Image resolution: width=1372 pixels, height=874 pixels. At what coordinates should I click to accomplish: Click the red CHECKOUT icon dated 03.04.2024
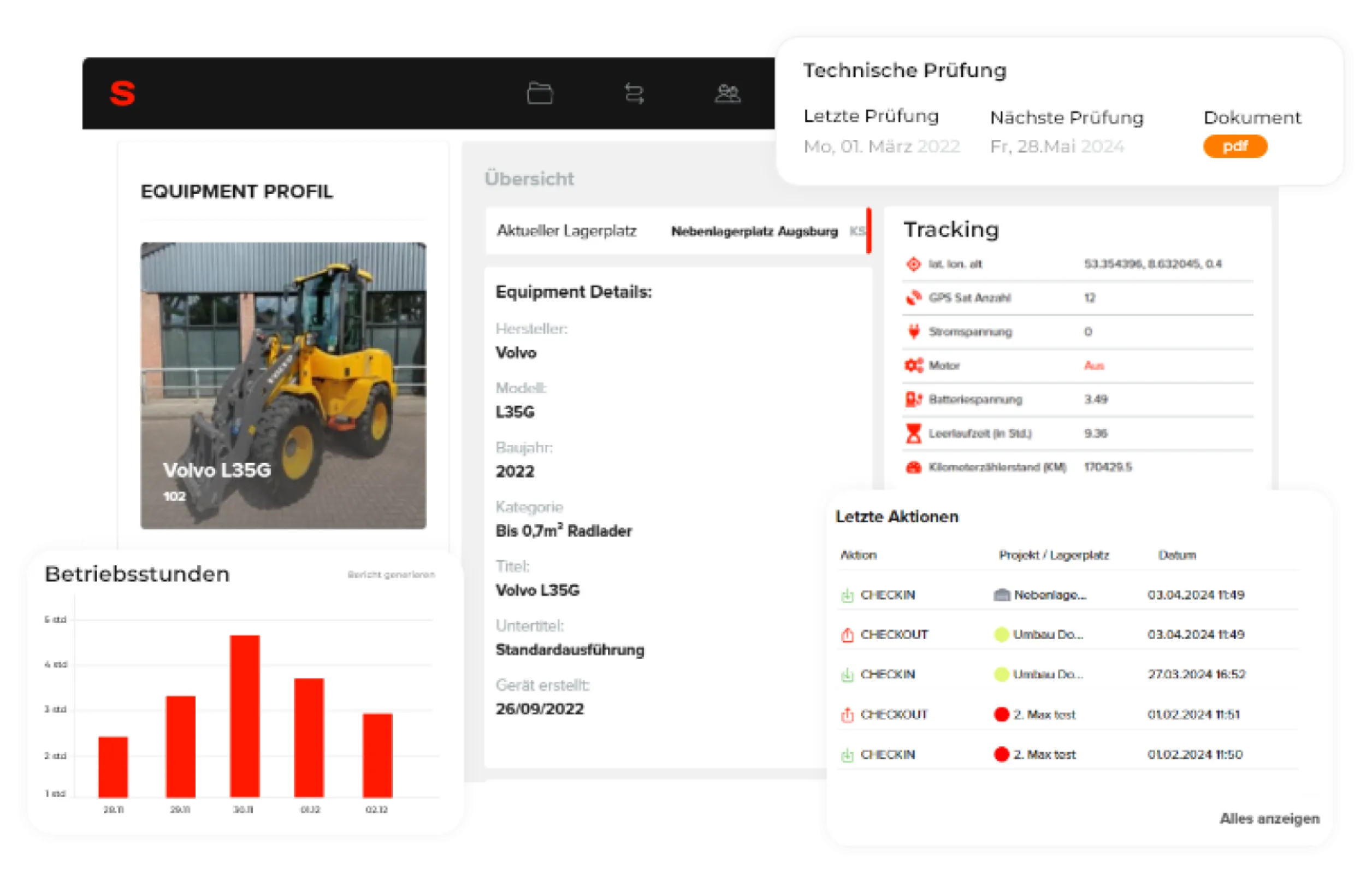(x=847, y=634)
